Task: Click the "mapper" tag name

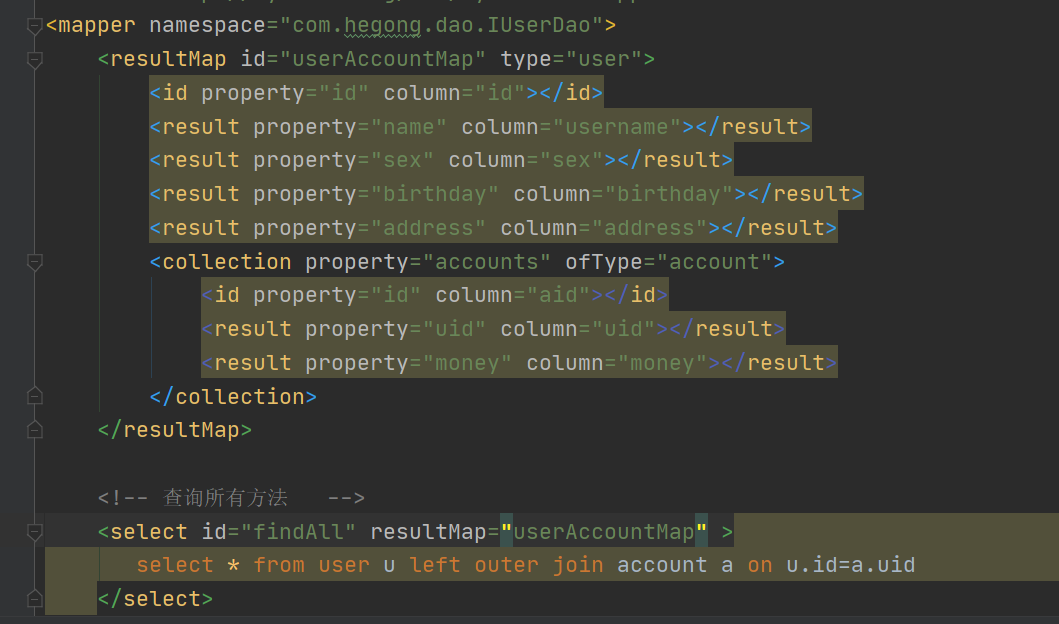Action: (x=97, y=26)
